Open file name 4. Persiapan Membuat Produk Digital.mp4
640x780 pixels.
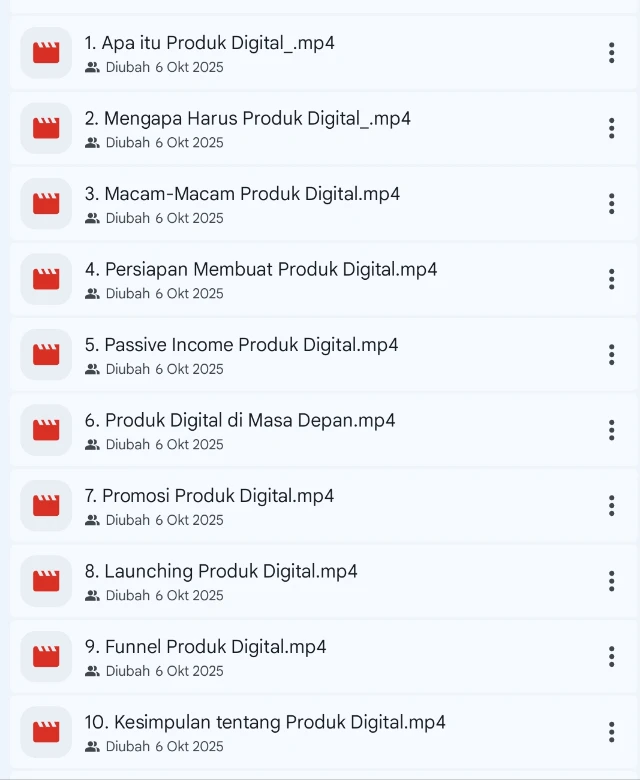pyautogui.click(x=261, y=270)
